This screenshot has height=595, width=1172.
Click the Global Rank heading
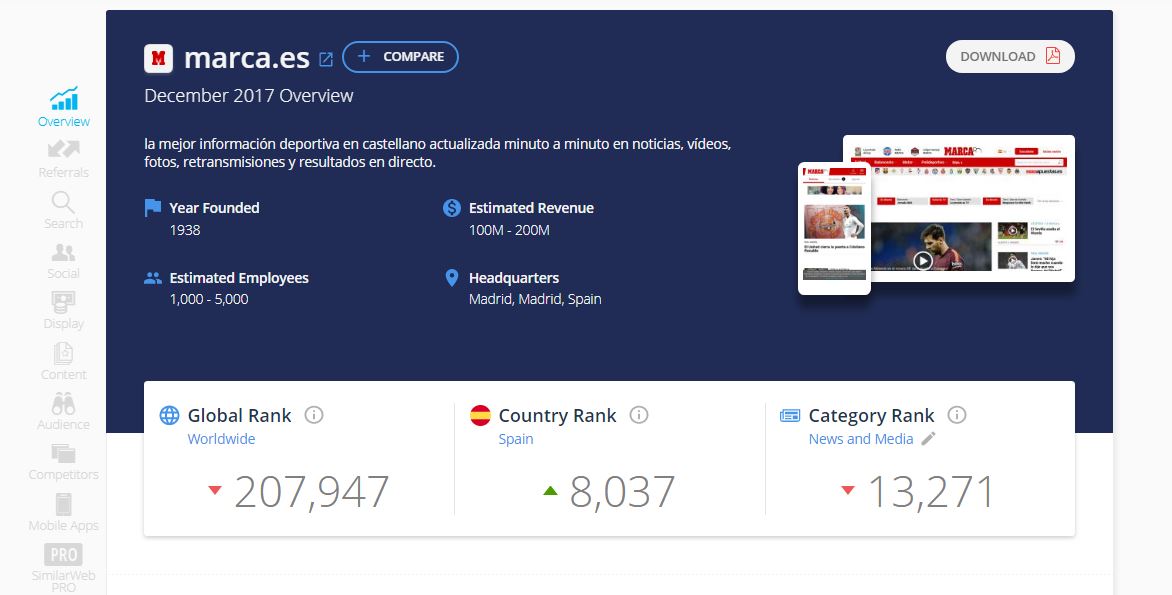tap(239, 416)
